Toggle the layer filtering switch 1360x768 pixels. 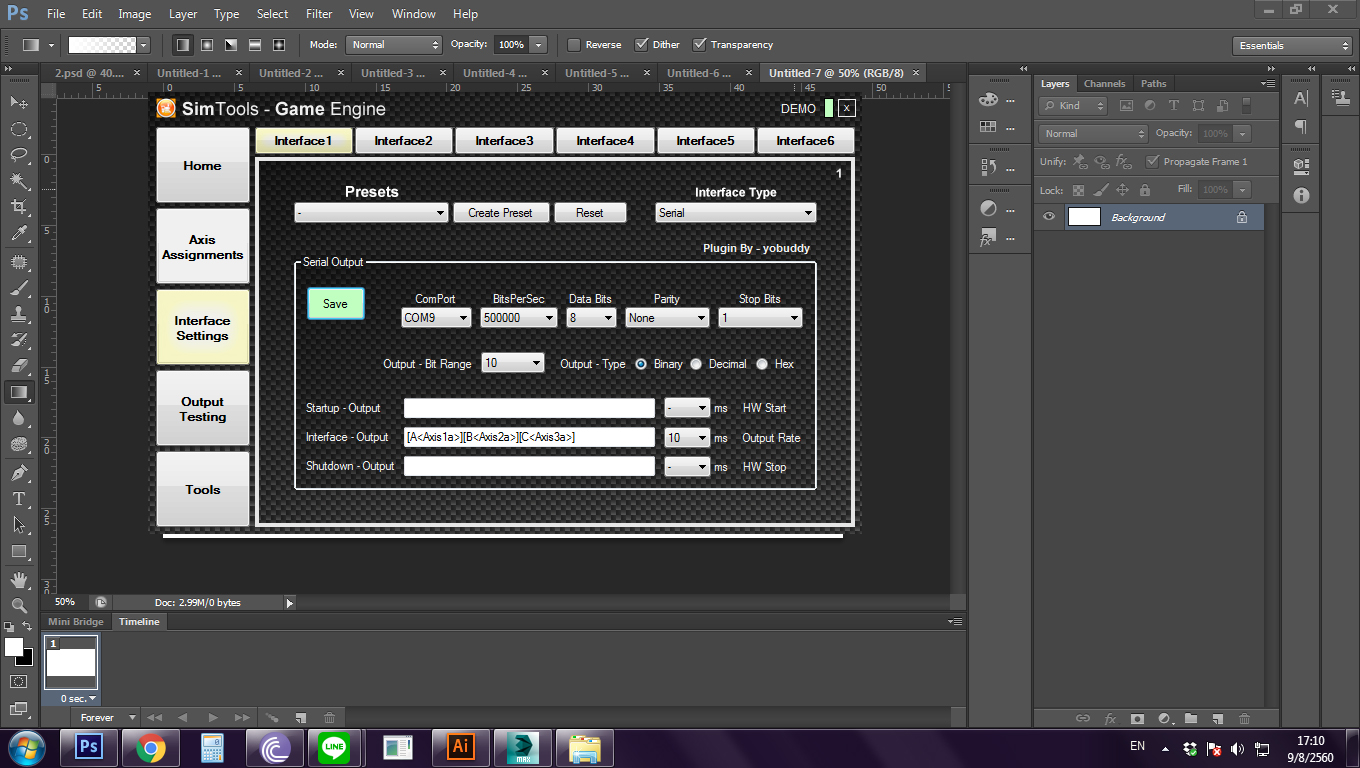pos(1247,106)
